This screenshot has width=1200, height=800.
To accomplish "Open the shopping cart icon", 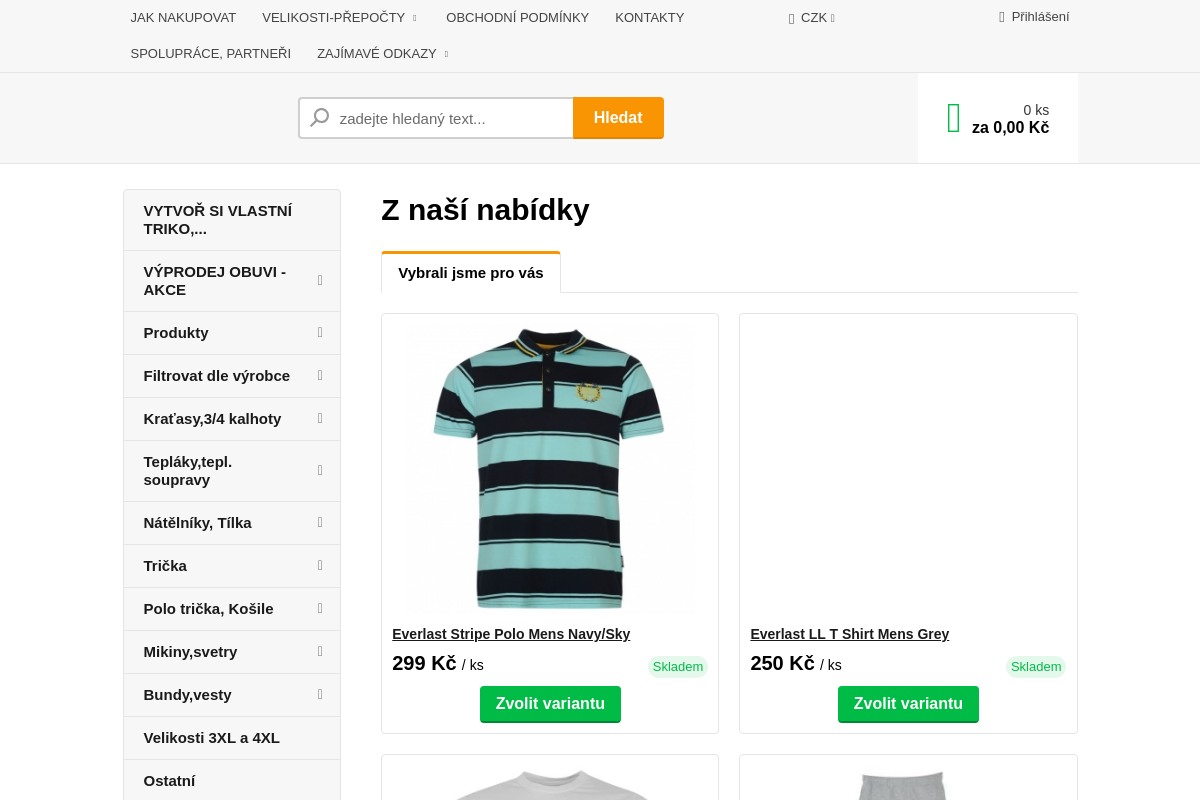I will click(x=953, y=117).
